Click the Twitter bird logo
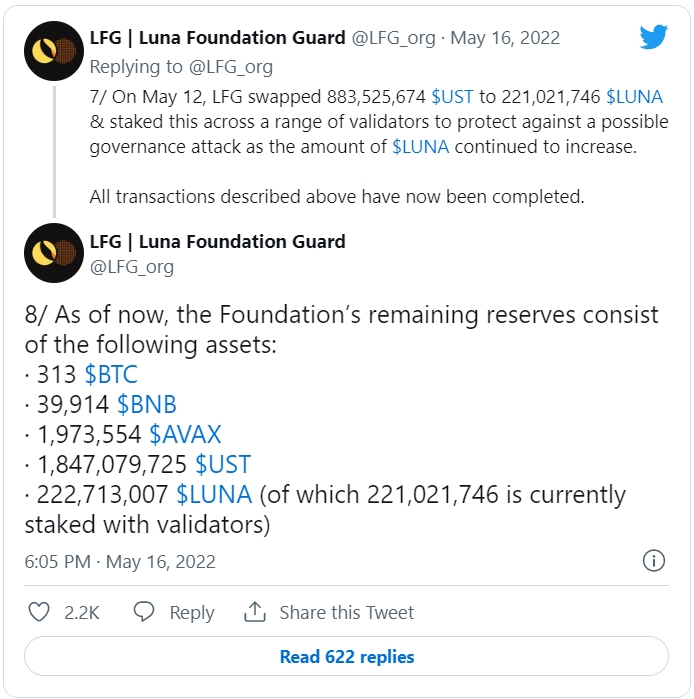Screen dimensions: 694x699 653,38
